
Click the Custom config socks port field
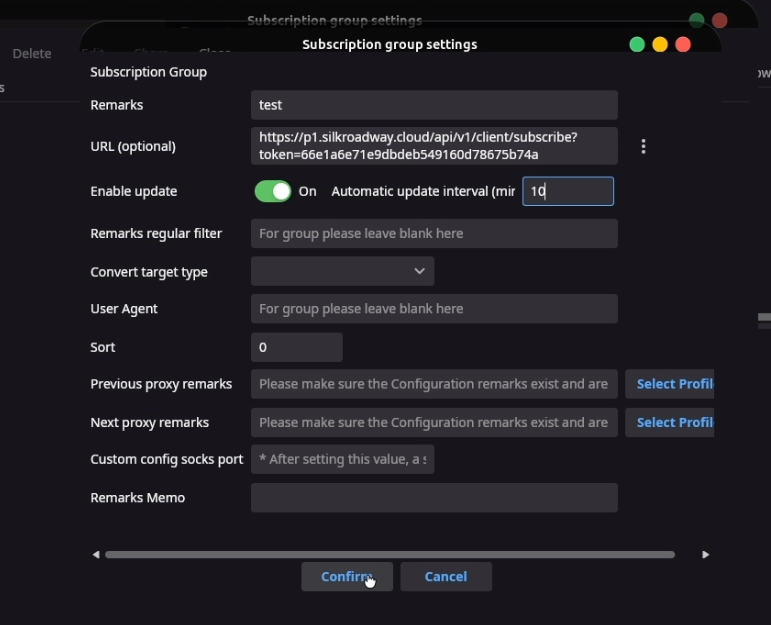coord(342,460)
